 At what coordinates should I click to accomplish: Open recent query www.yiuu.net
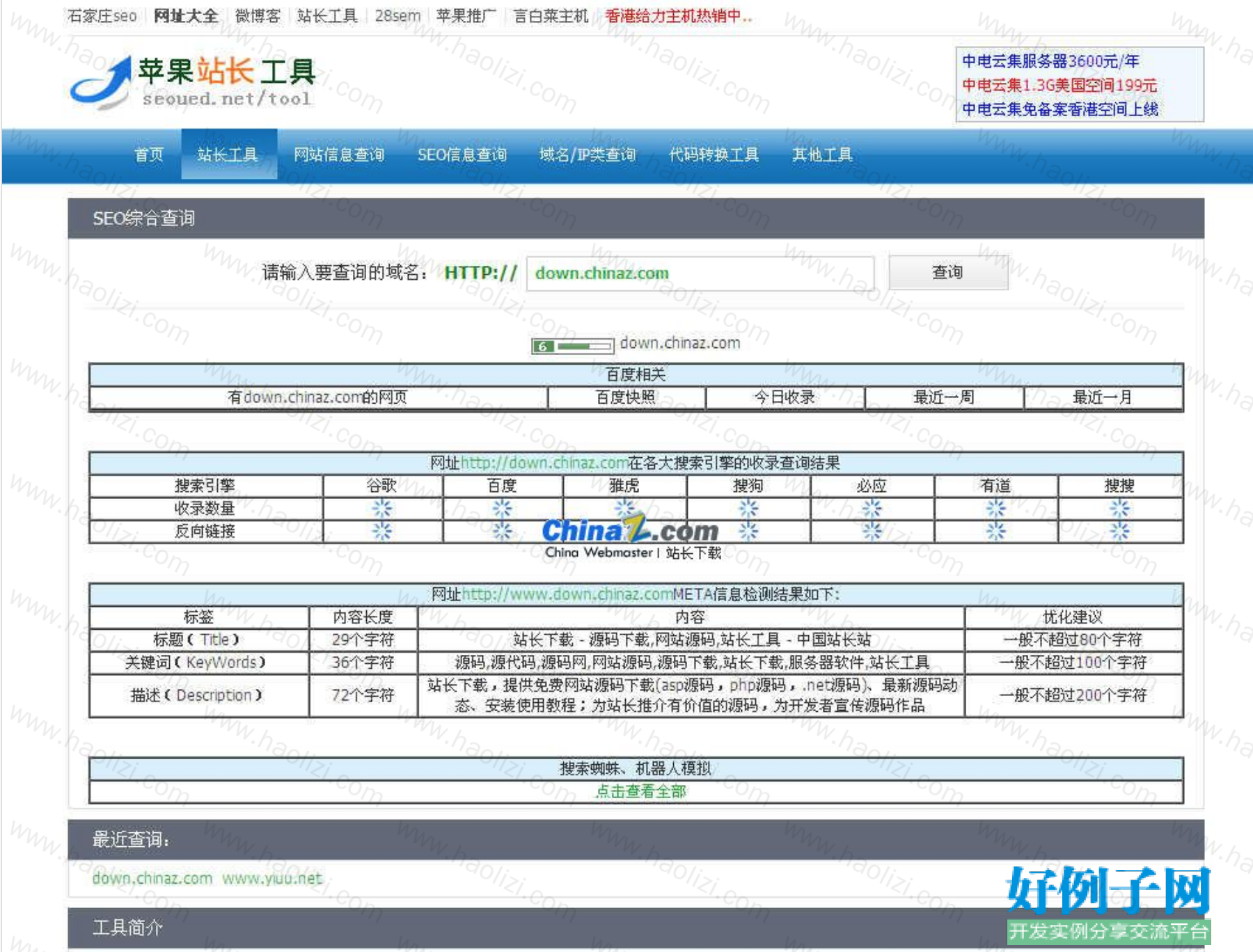tap(272, 878)
